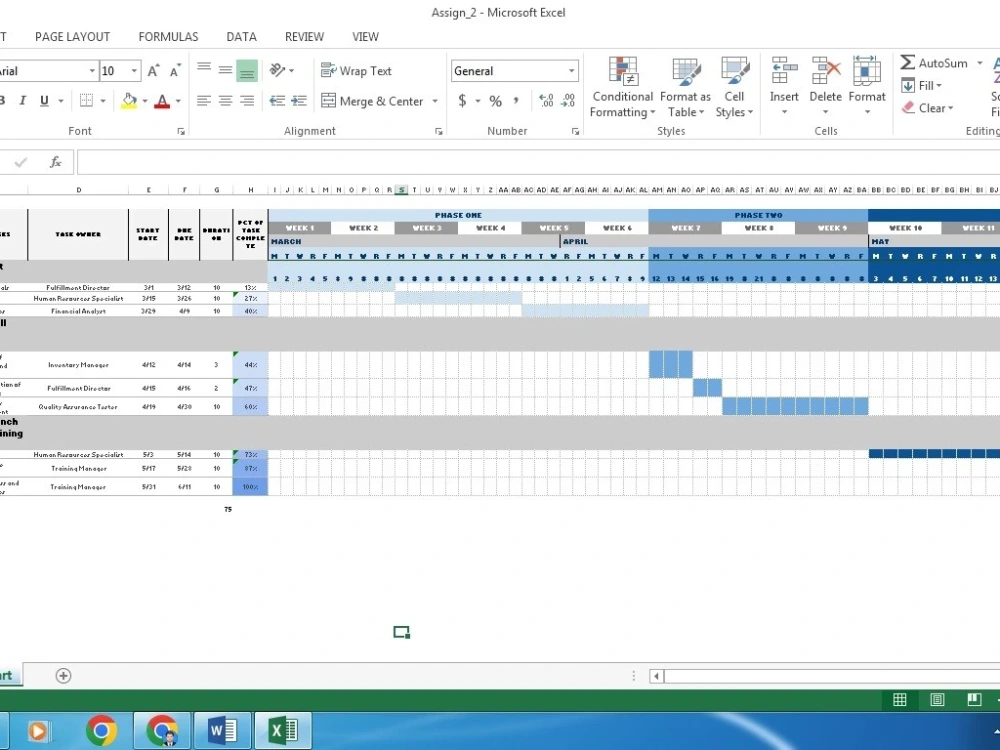The image size is (1000, 750).
Task: Open Word from the taskbar
Action: (222, 729)
